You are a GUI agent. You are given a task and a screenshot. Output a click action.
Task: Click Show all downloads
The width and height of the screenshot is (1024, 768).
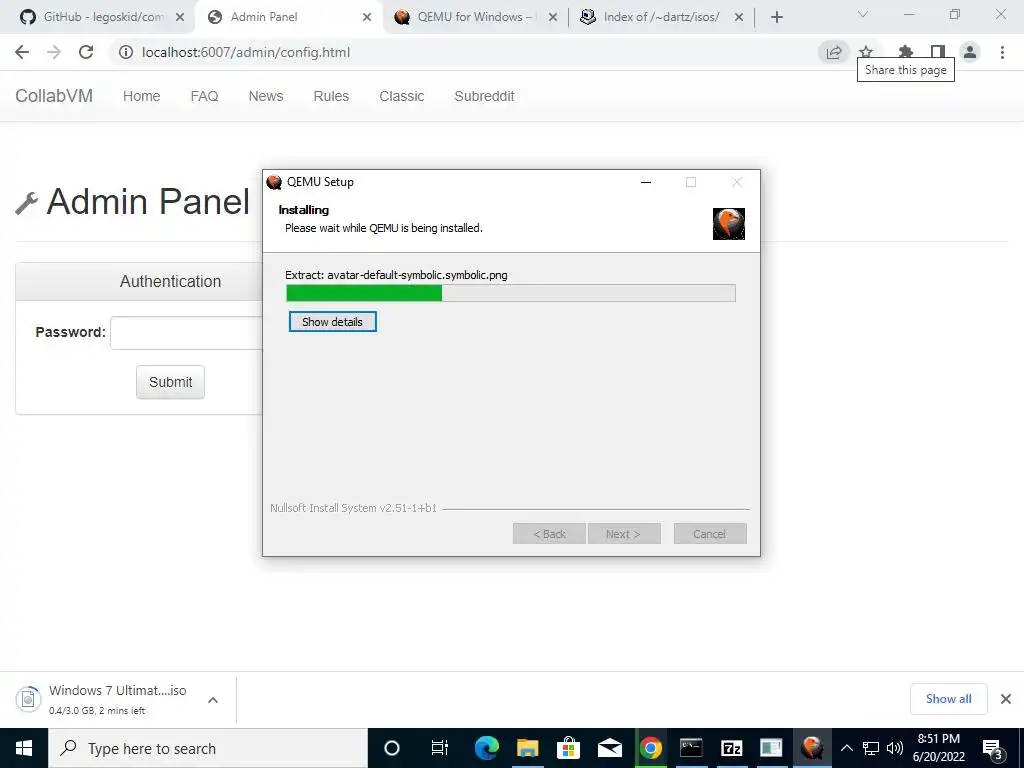pyautogui.click(x=948, y=699)
